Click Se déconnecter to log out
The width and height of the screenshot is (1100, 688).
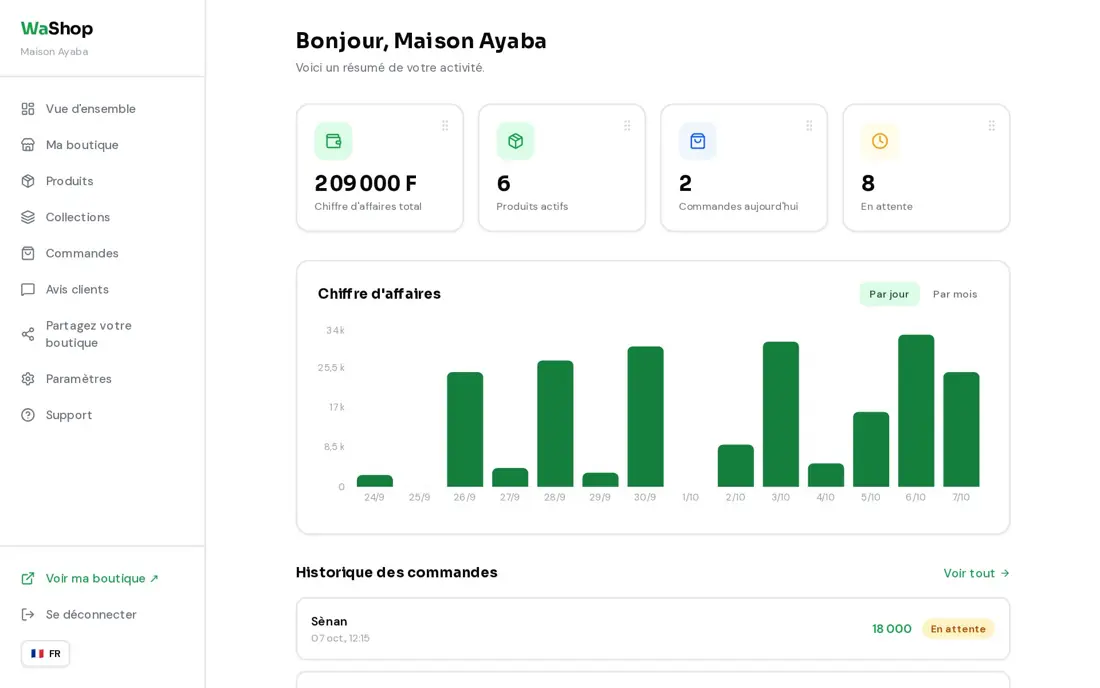click(91, 614)
